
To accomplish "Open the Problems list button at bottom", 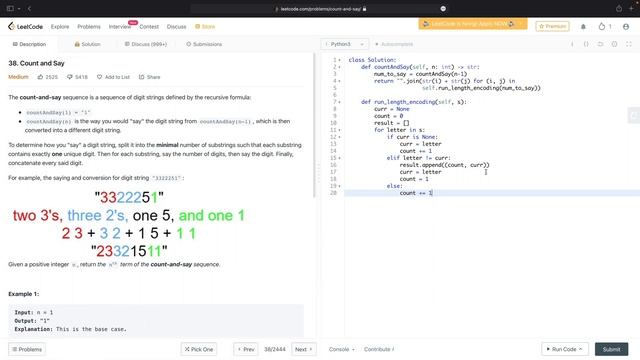I will tap(27, 349).
